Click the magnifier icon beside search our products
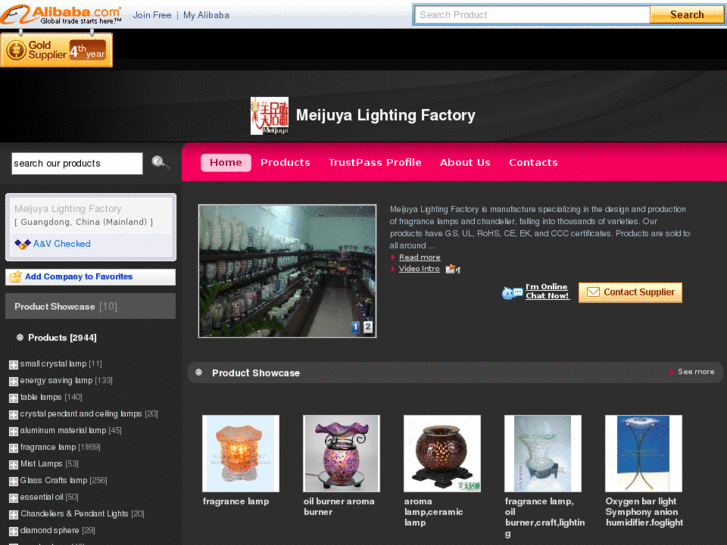 (x=159, y=162)
